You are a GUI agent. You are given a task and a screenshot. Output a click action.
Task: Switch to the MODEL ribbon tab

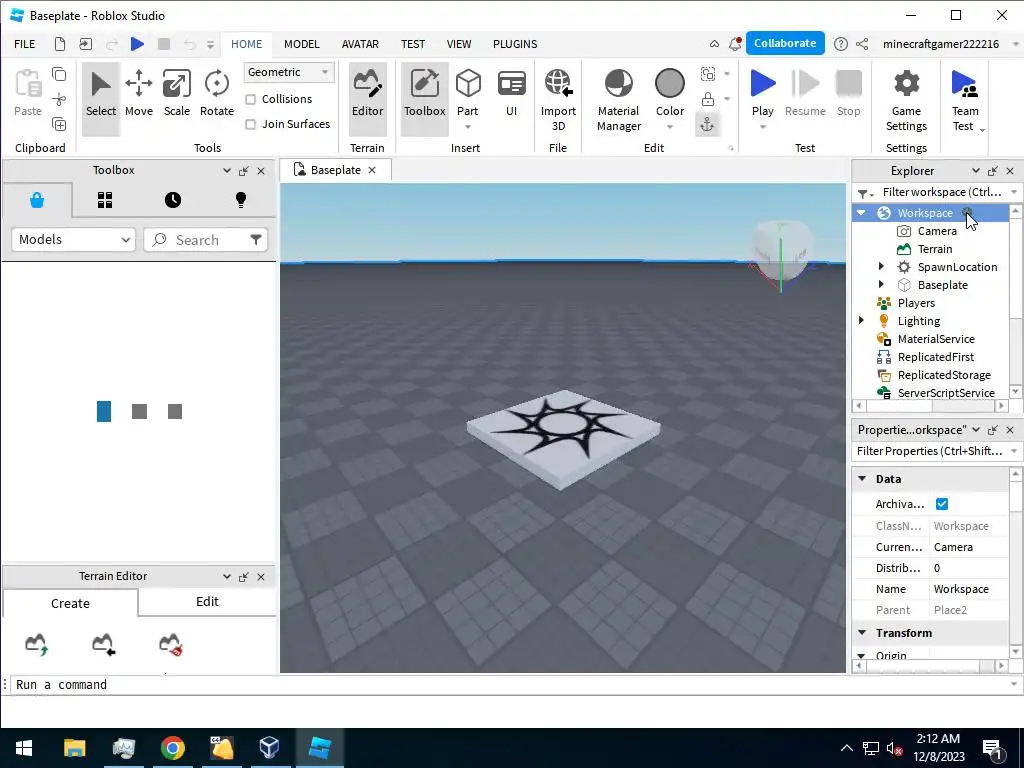(302, 44)
